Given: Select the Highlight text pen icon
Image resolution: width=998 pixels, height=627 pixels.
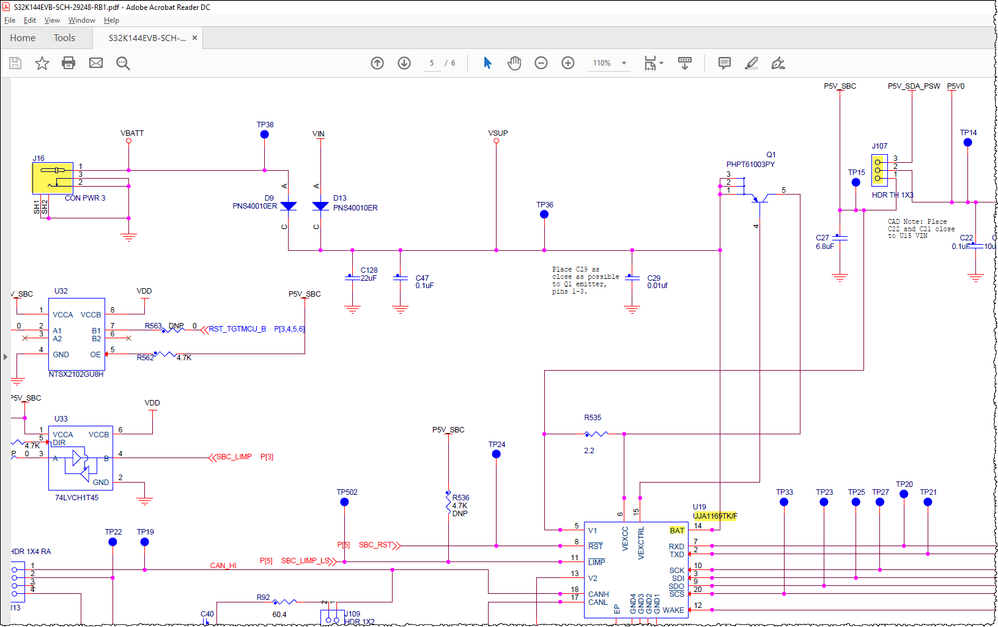Looking at the screenshot, I should click(751, 63).
